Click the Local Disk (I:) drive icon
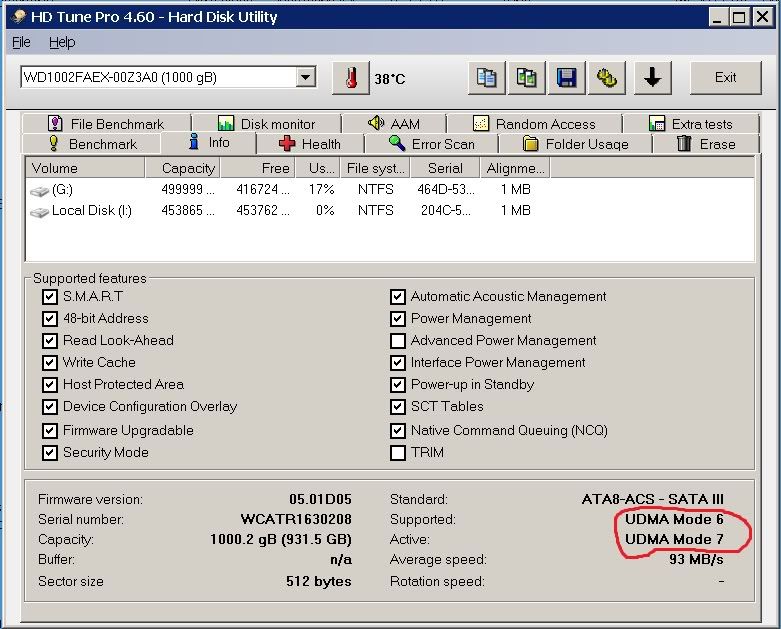Screen dimensions: 781x629 point(39,212)
